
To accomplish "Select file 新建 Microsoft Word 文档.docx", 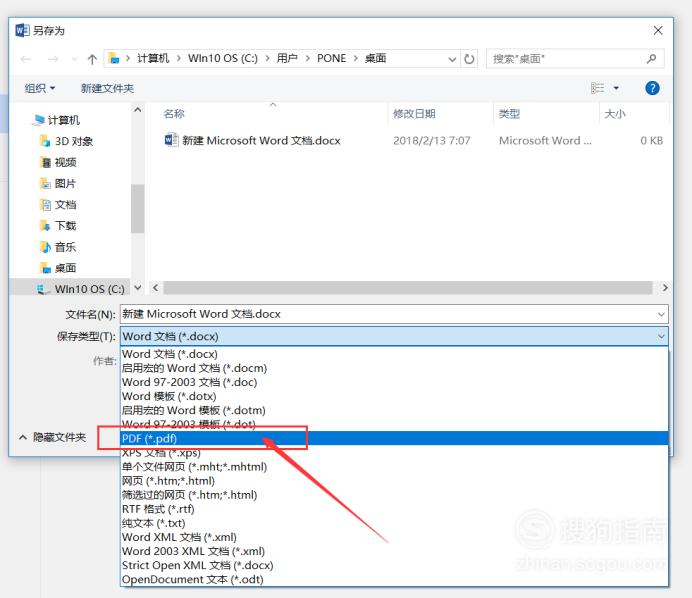I will tap(261, 140).
